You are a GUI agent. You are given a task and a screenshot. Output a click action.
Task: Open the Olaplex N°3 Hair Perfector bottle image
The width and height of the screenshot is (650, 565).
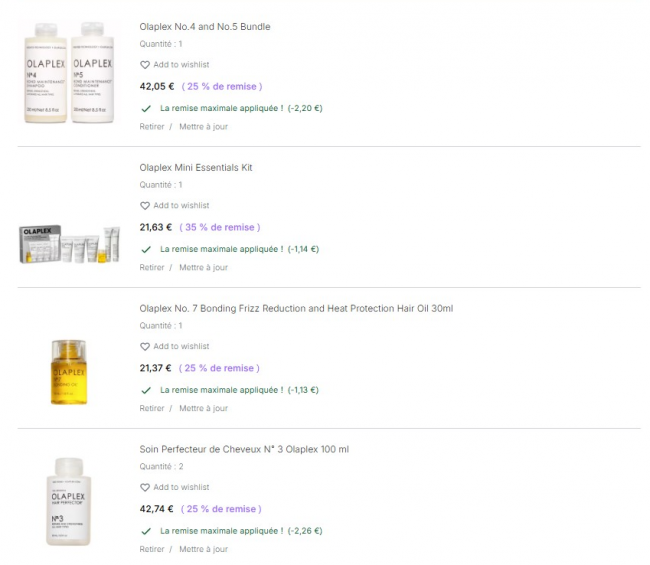tap(68, 502)
